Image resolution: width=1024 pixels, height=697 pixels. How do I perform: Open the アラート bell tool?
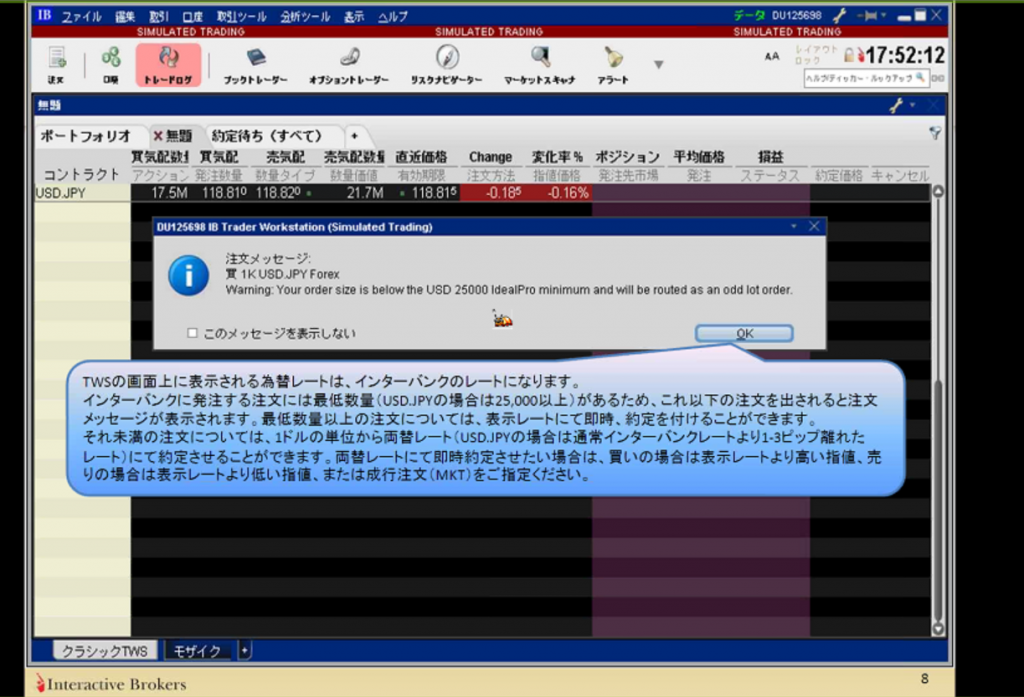(x=613, y=65)
